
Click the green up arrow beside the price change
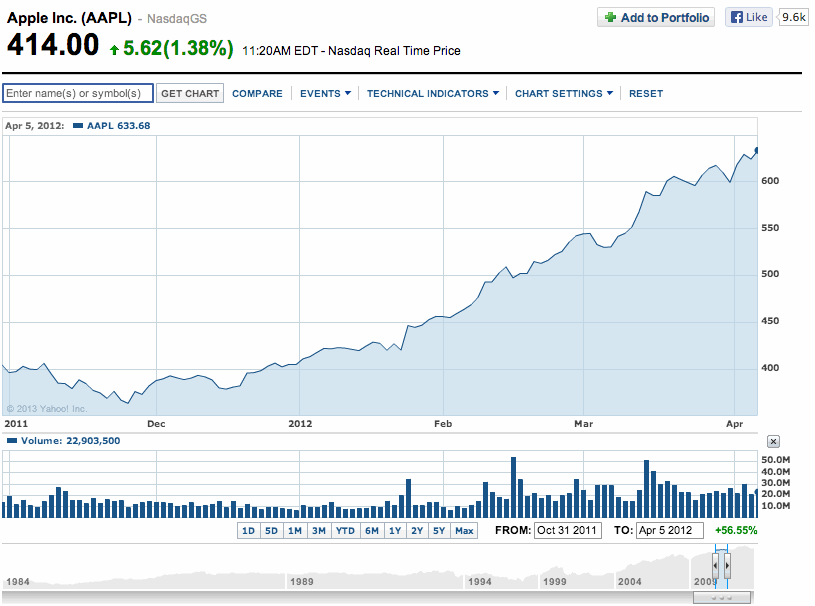point(114,50)
